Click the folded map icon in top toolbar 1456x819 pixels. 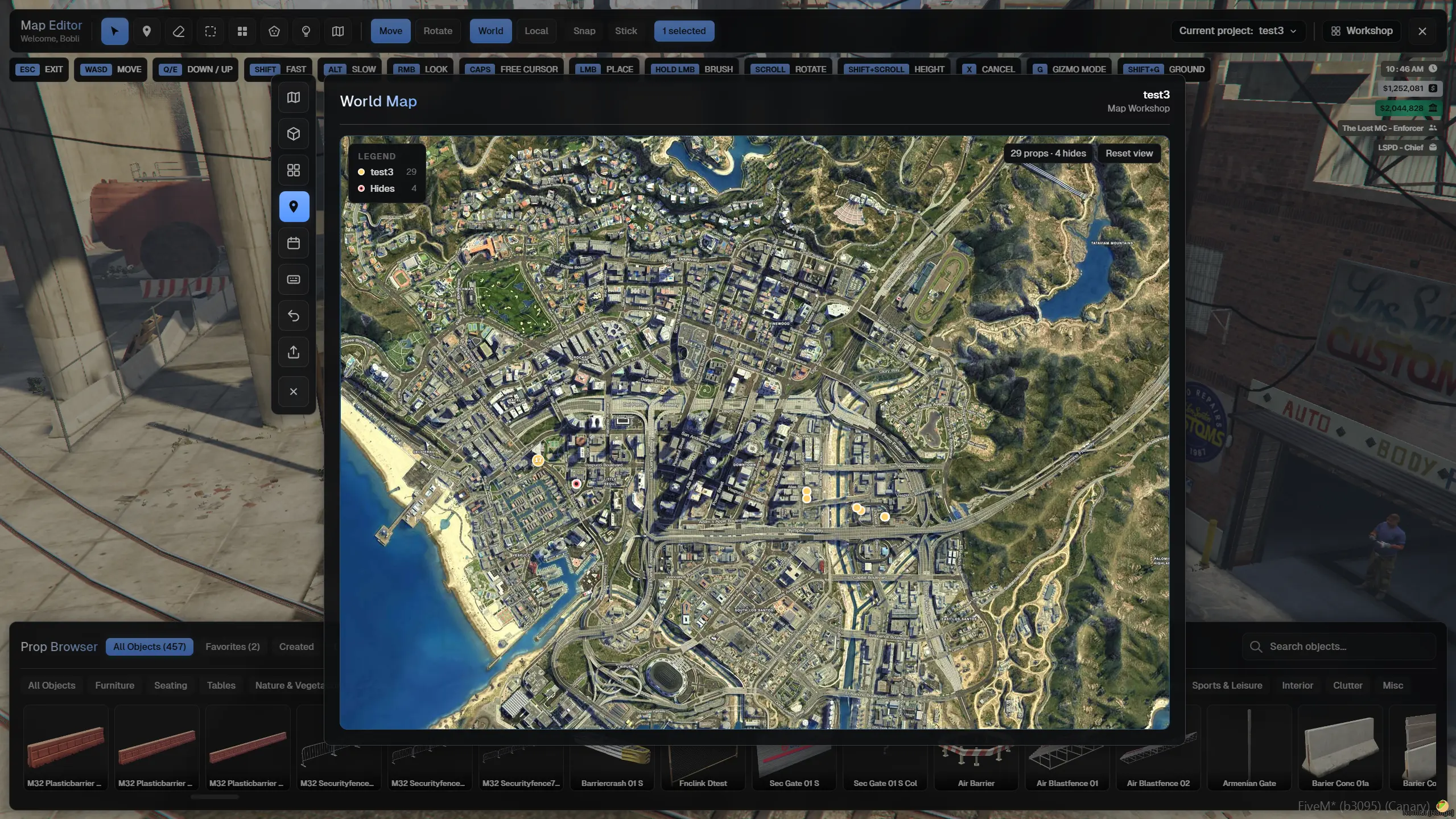338,31
